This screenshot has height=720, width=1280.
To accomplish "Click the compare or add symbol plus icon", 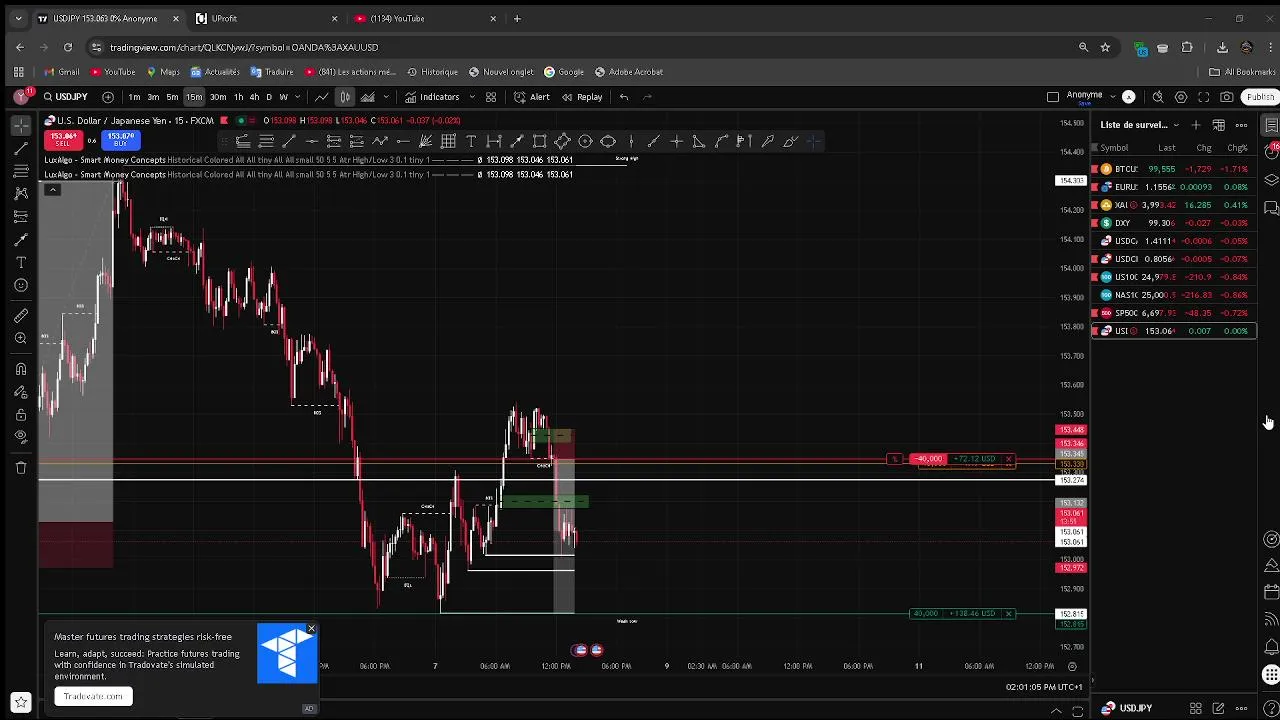I will (x=108, y=97).
